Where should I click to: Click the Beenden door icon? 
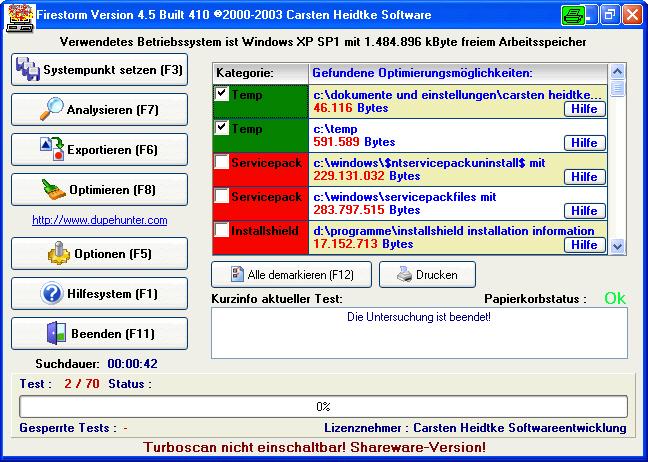click(56, 333)
